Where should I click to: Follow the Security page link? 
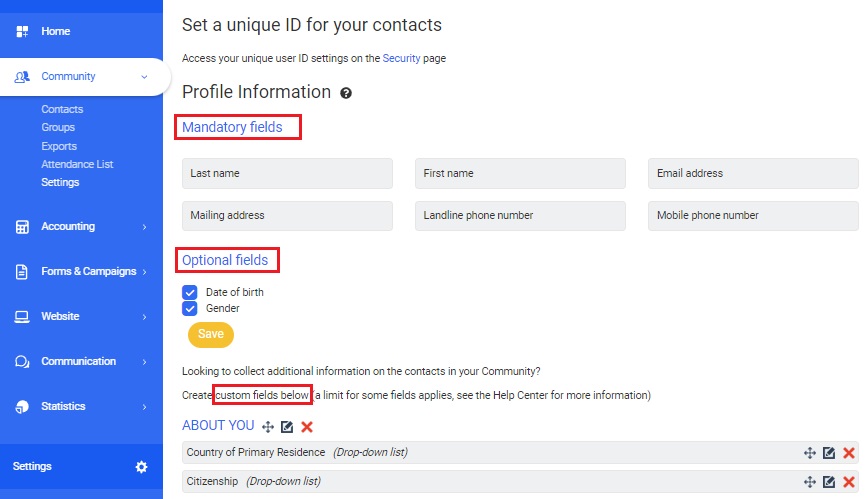(401, 59)
